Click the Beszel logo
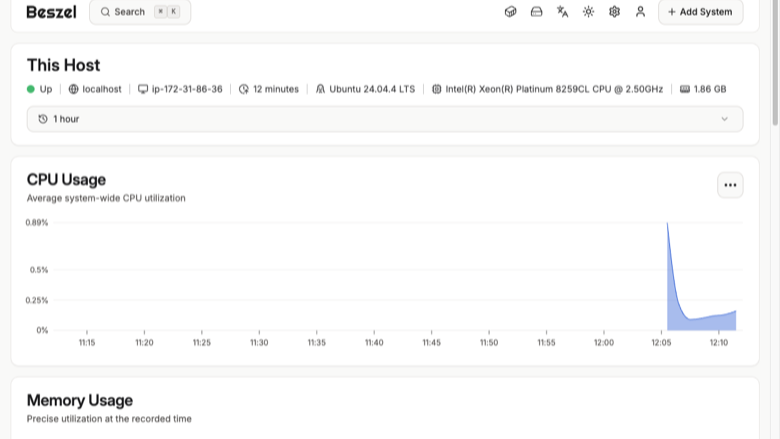The width and height of the screenshot is (780, 439). point(51,12)
